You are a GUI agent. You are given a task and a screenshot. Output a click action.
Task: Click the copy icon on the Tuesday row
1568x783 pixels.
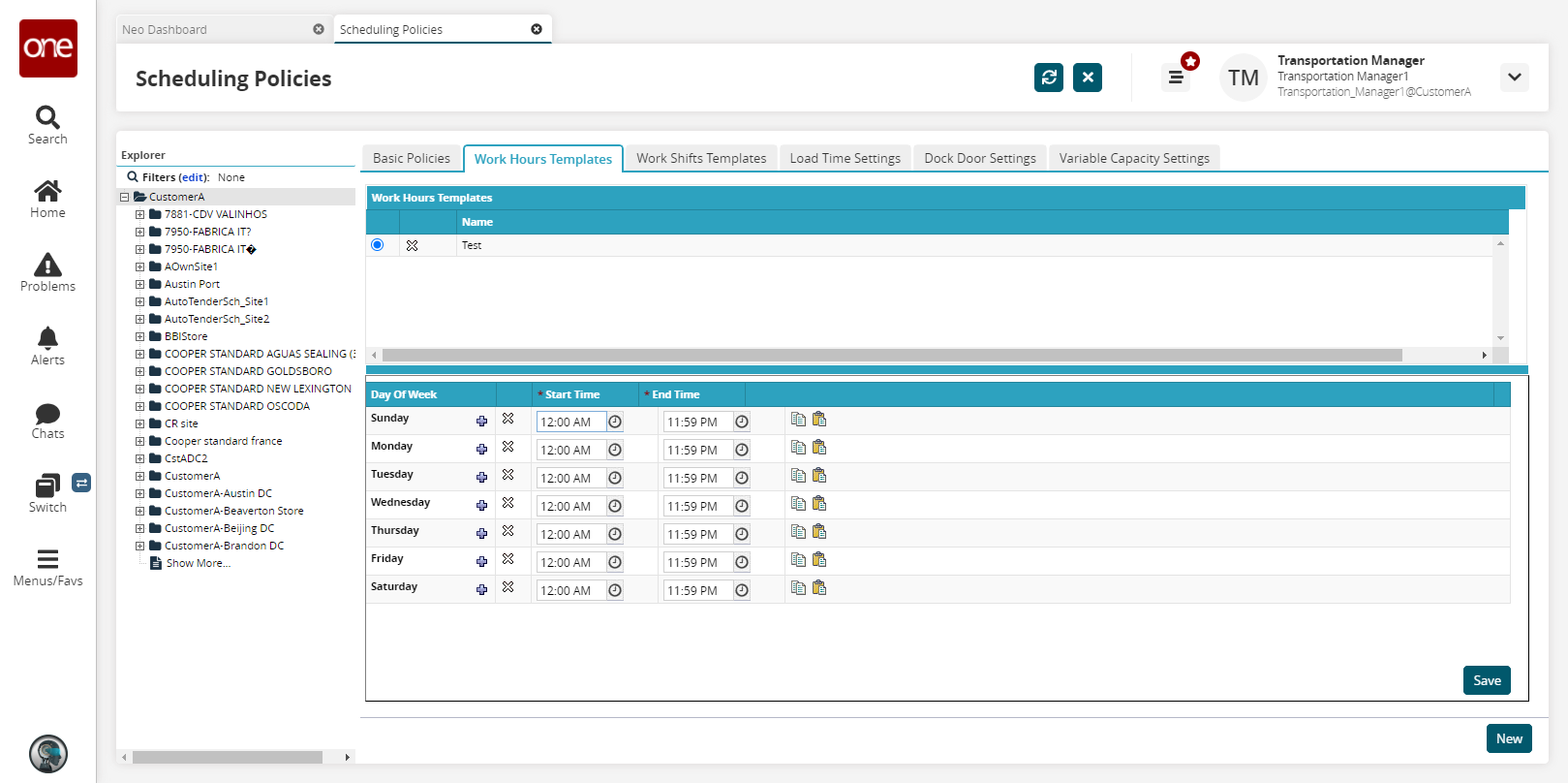pyautogui.click(x=798, y=476)
